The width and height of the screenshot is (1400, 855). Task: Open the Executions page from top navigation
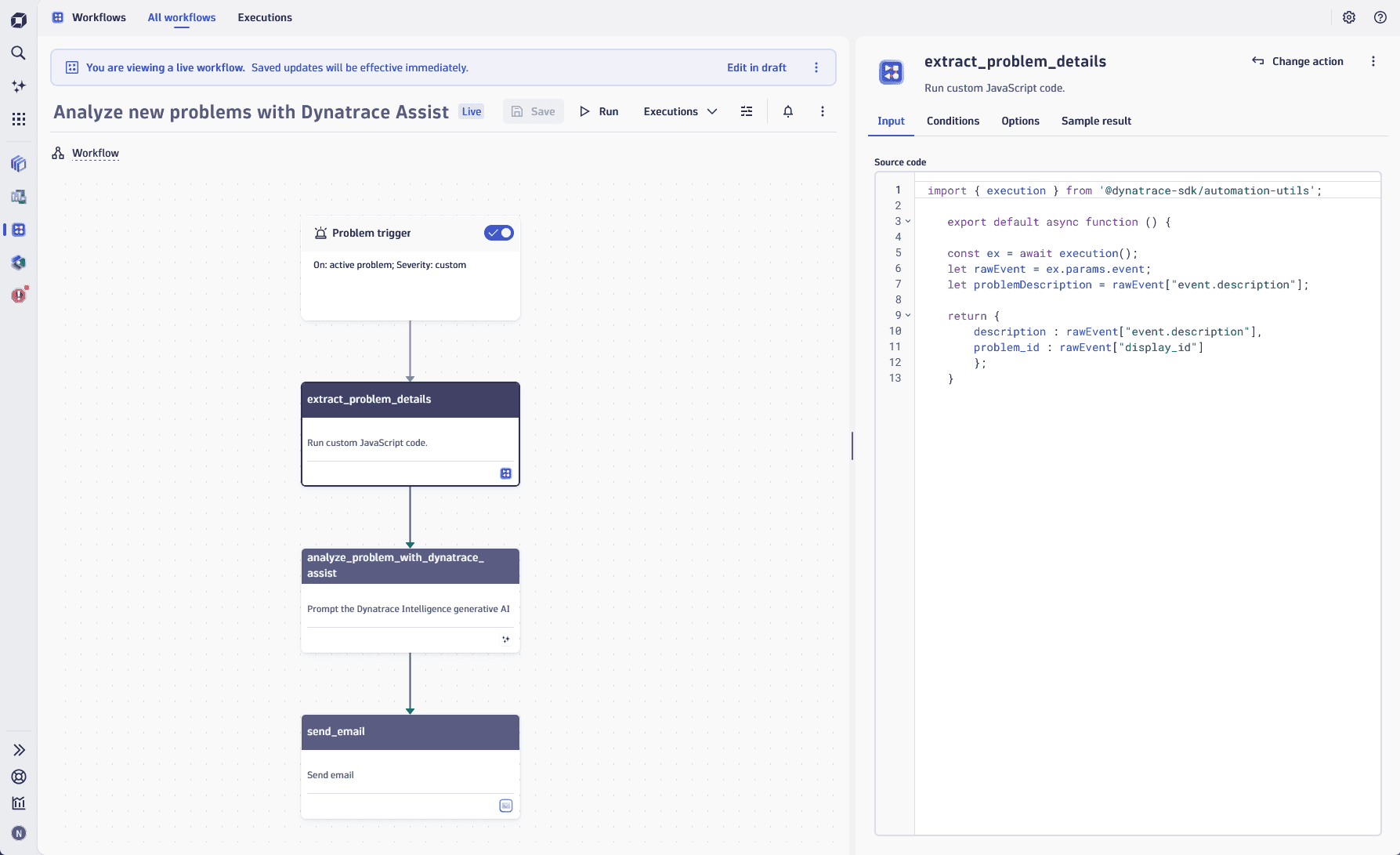click(264, 17)
